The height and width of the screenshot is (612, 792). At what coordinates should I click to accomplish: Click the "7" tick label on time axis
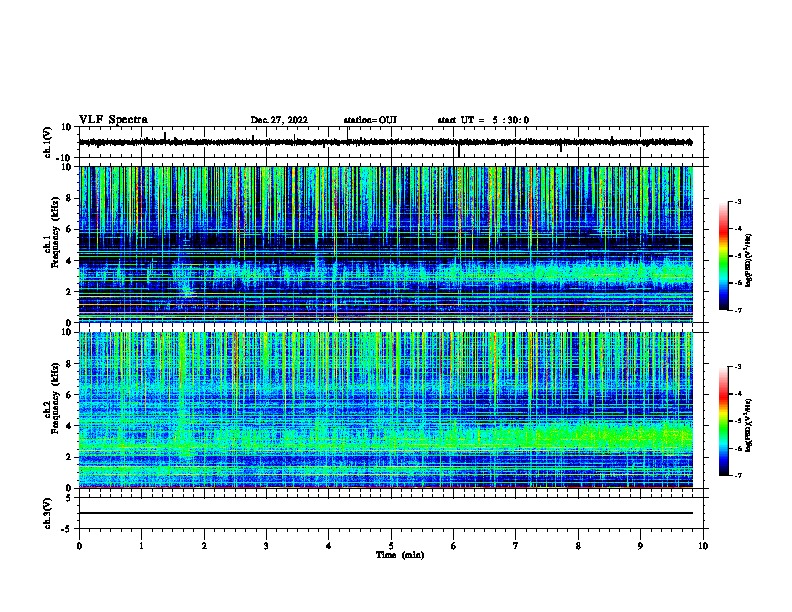point(516,546)
